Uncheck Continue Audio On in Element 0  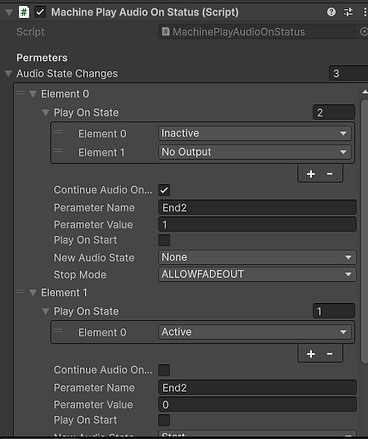tap(164, 190)
